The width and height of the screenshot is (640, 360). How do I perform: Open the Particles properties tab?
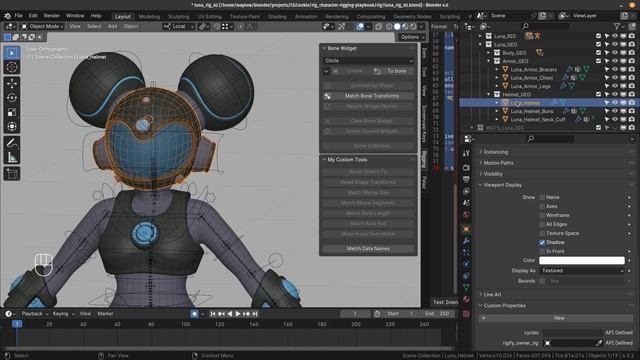point(466,253)
